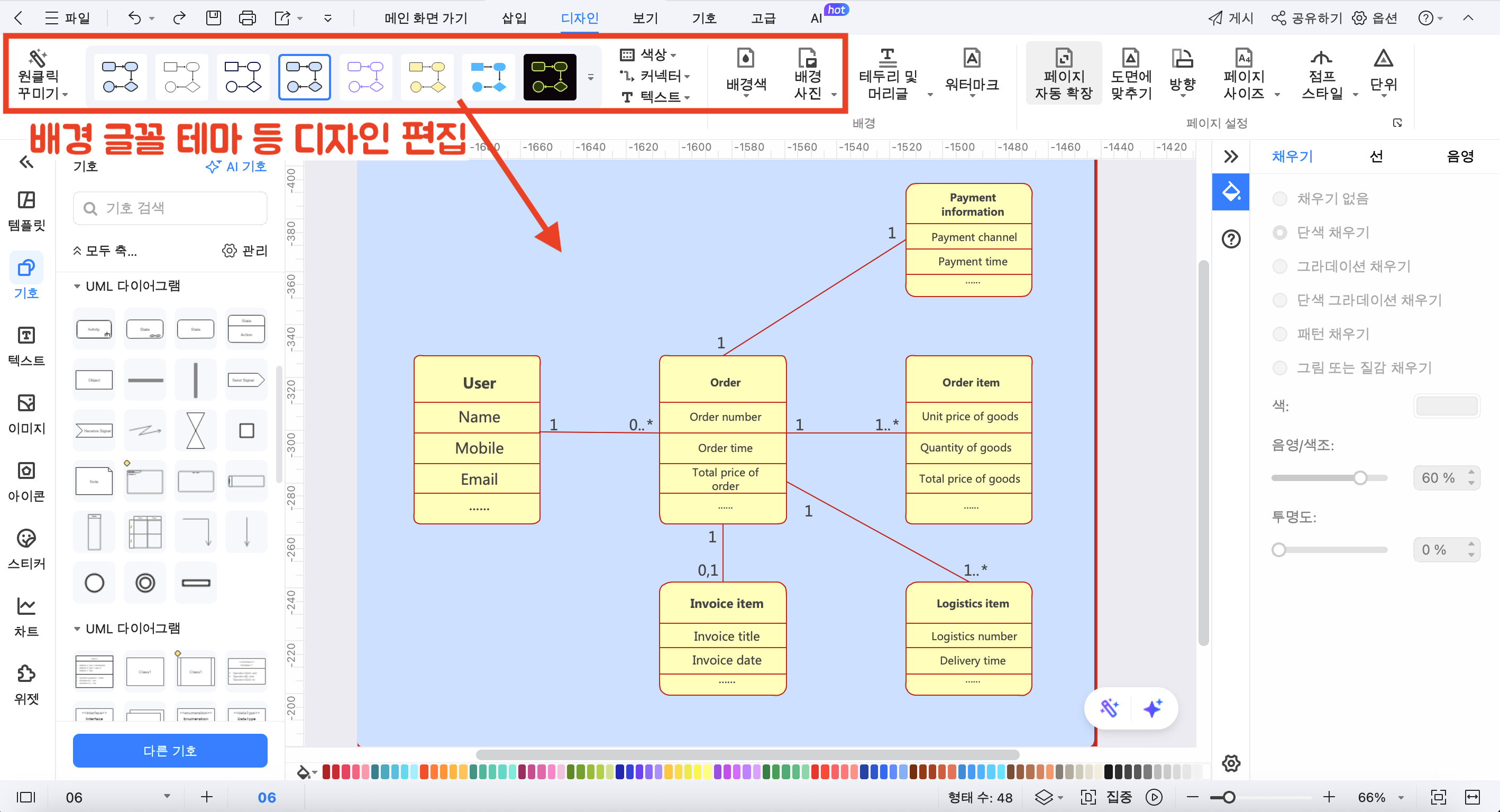Click the 관리 manage button

244,251
